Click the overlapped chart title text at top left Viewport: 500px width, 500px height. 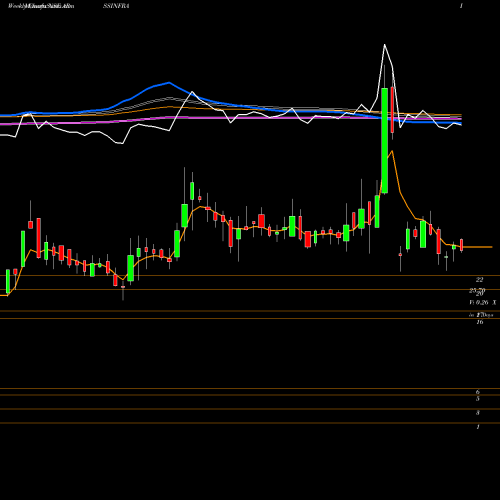41,6
